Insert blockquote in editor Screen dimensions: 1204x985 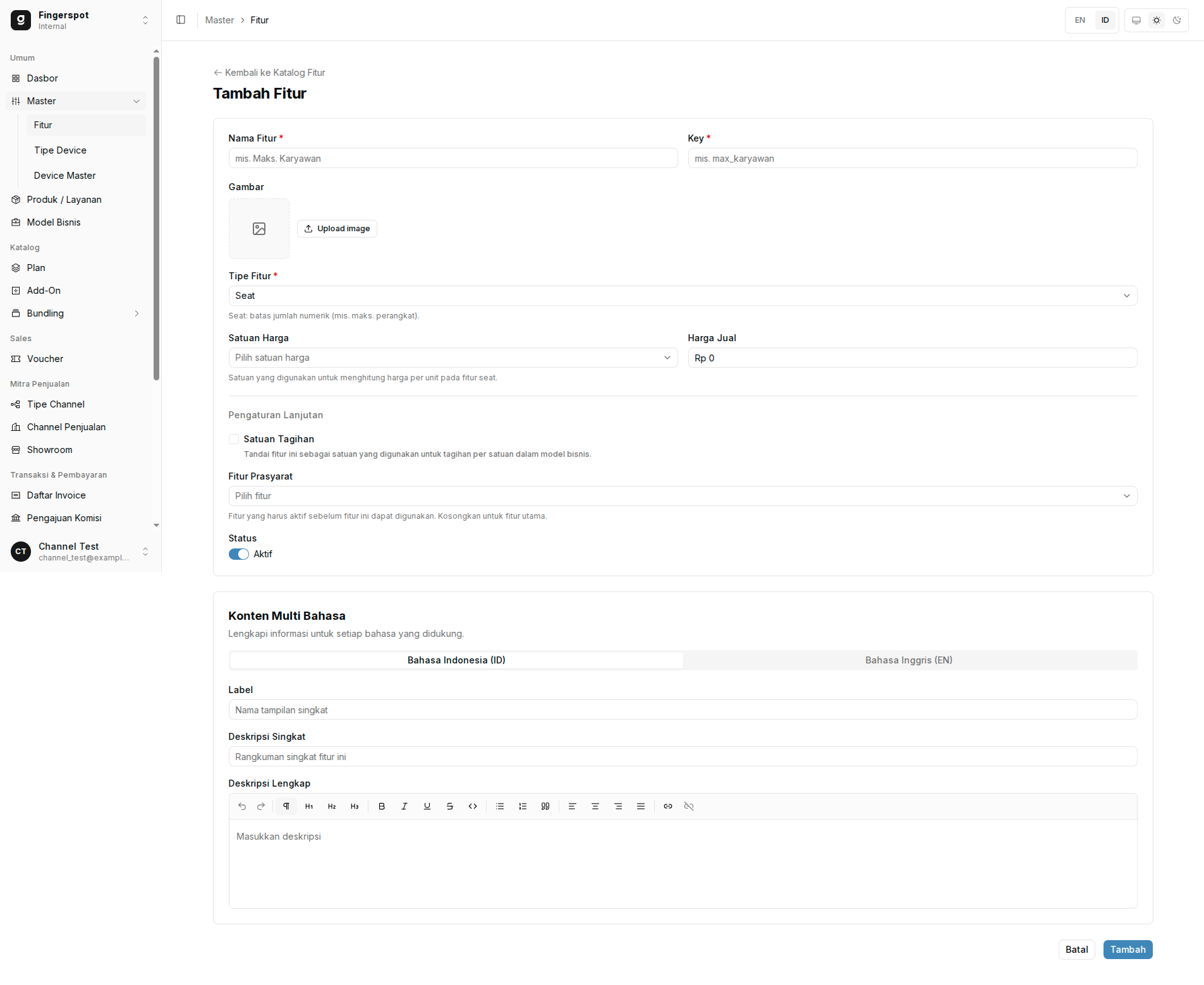[x=545, y=806]
